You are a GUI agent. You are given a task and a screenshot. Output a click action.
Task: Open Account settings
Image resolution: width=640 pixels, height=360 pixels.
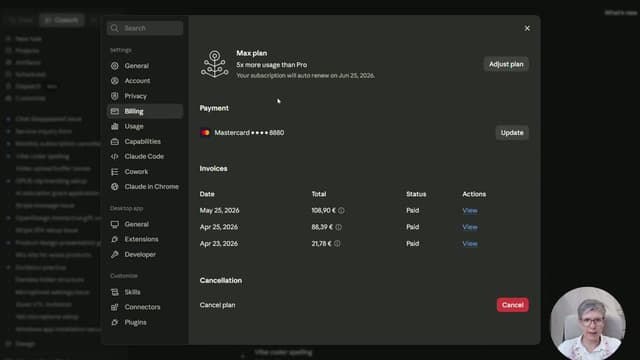[x=145, y=81]
